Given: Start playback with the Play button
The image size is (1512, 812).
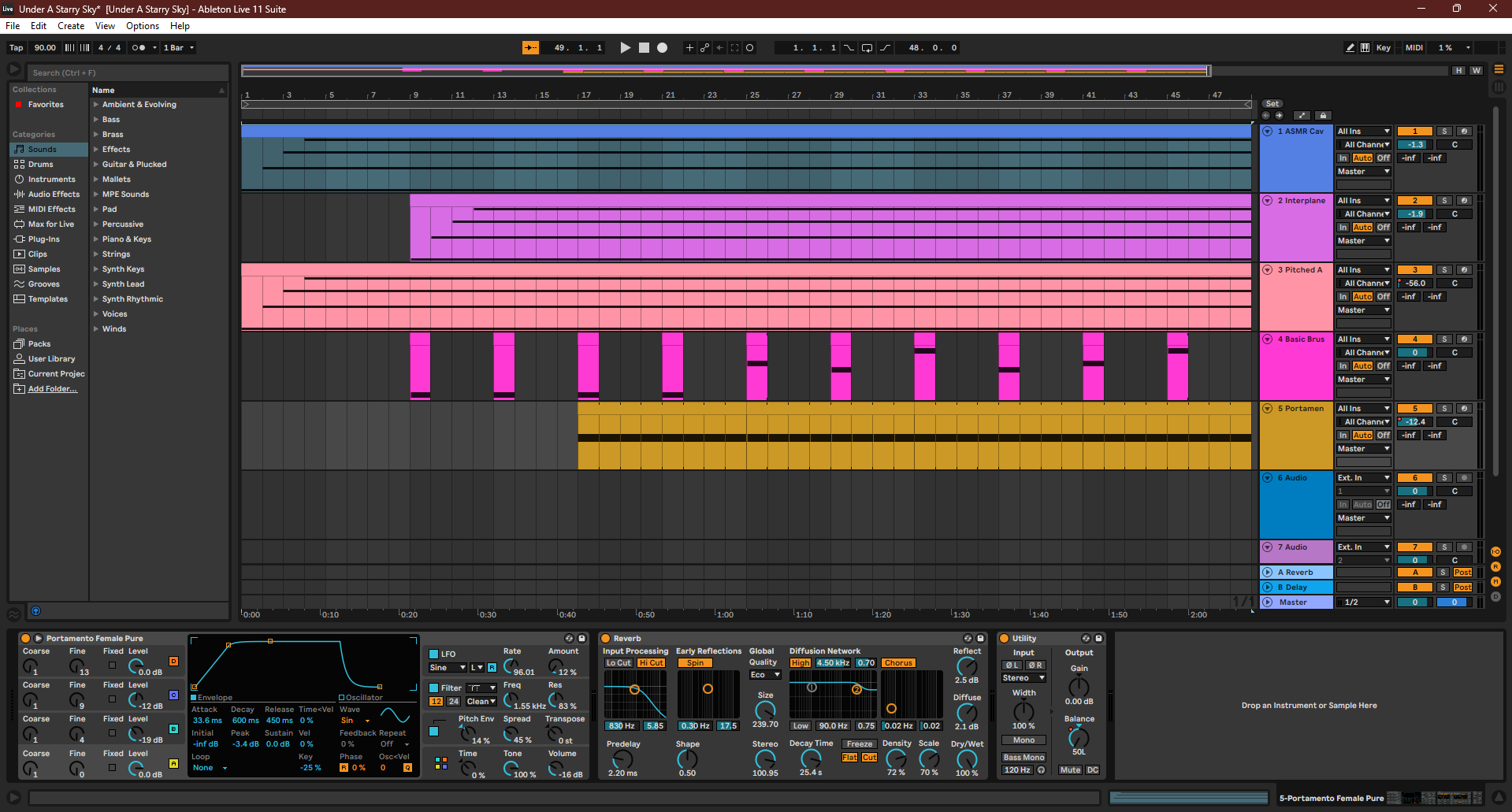Looking at the screenshot, I should (626, 48).
